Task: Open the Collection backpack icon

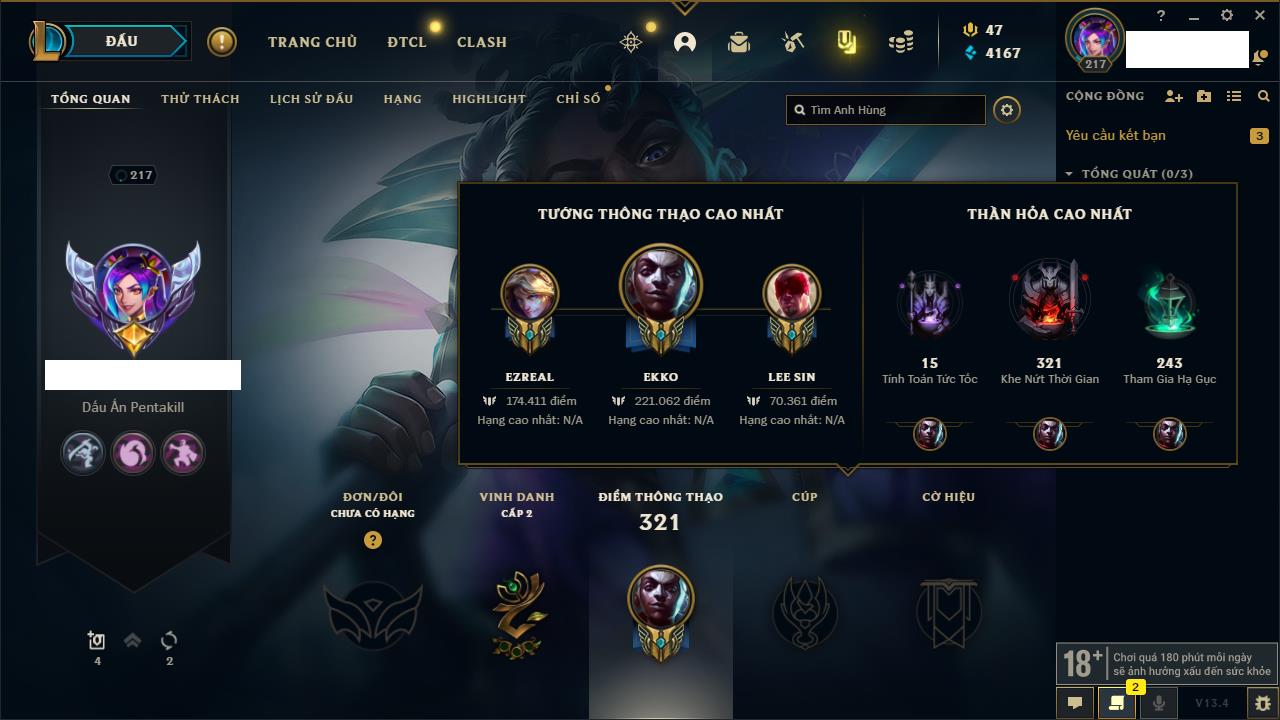Action: click(739, 42)
